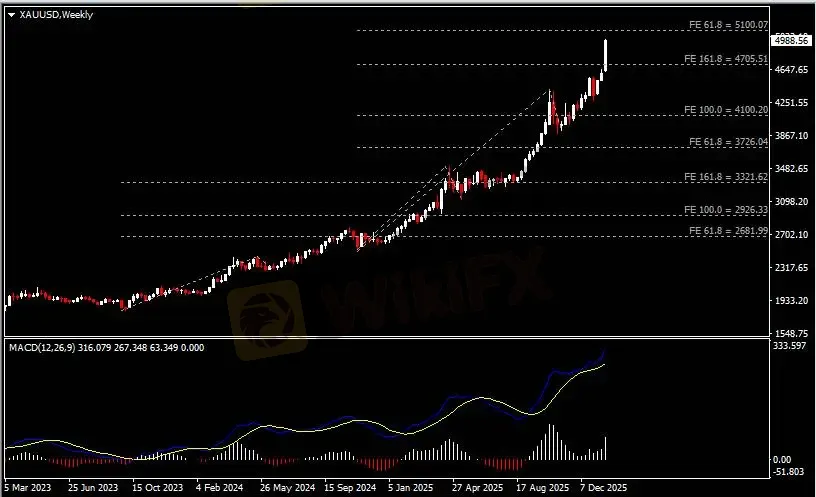Viewport: 816px width, 497px height.
Task: Select the FE 61.8 = 3726.04 label
Action: [x=728, y=142]
